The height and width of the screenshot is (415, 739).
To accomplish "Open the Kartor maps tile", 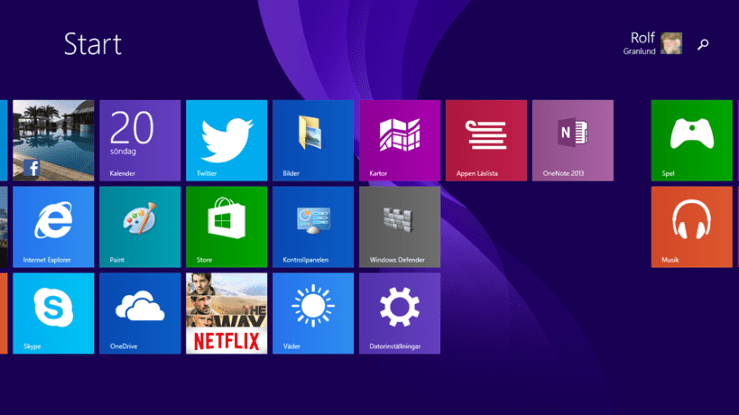I will pos(399,140).
